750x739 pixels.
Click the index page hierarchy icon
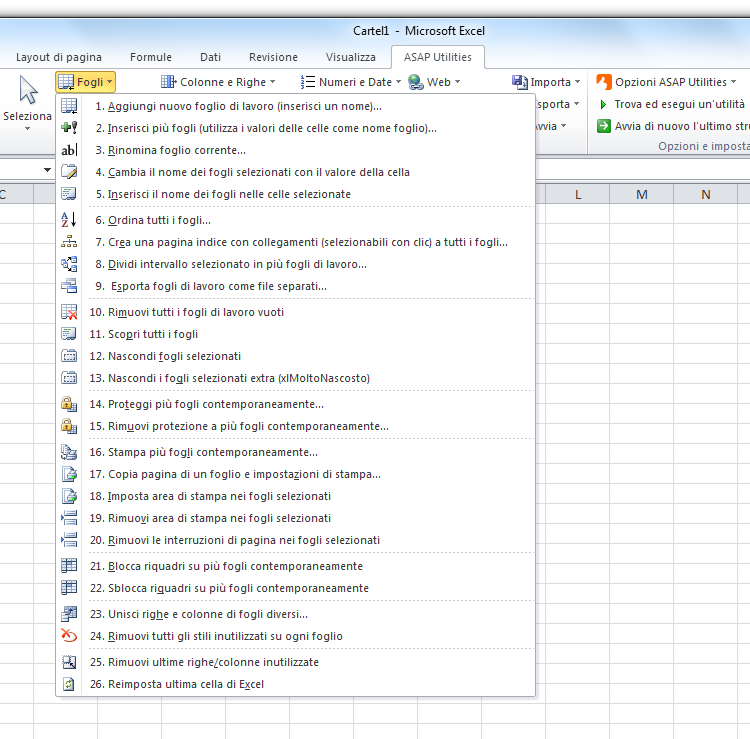point(69,242)
